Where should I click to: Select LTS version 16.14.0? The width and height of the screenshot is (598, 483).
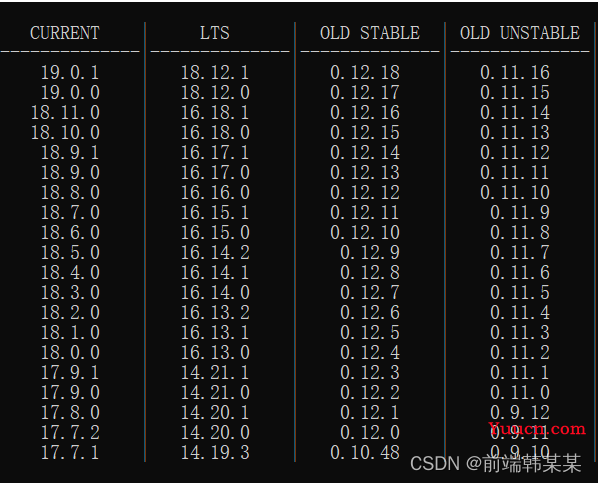click(x=215, y=293)
